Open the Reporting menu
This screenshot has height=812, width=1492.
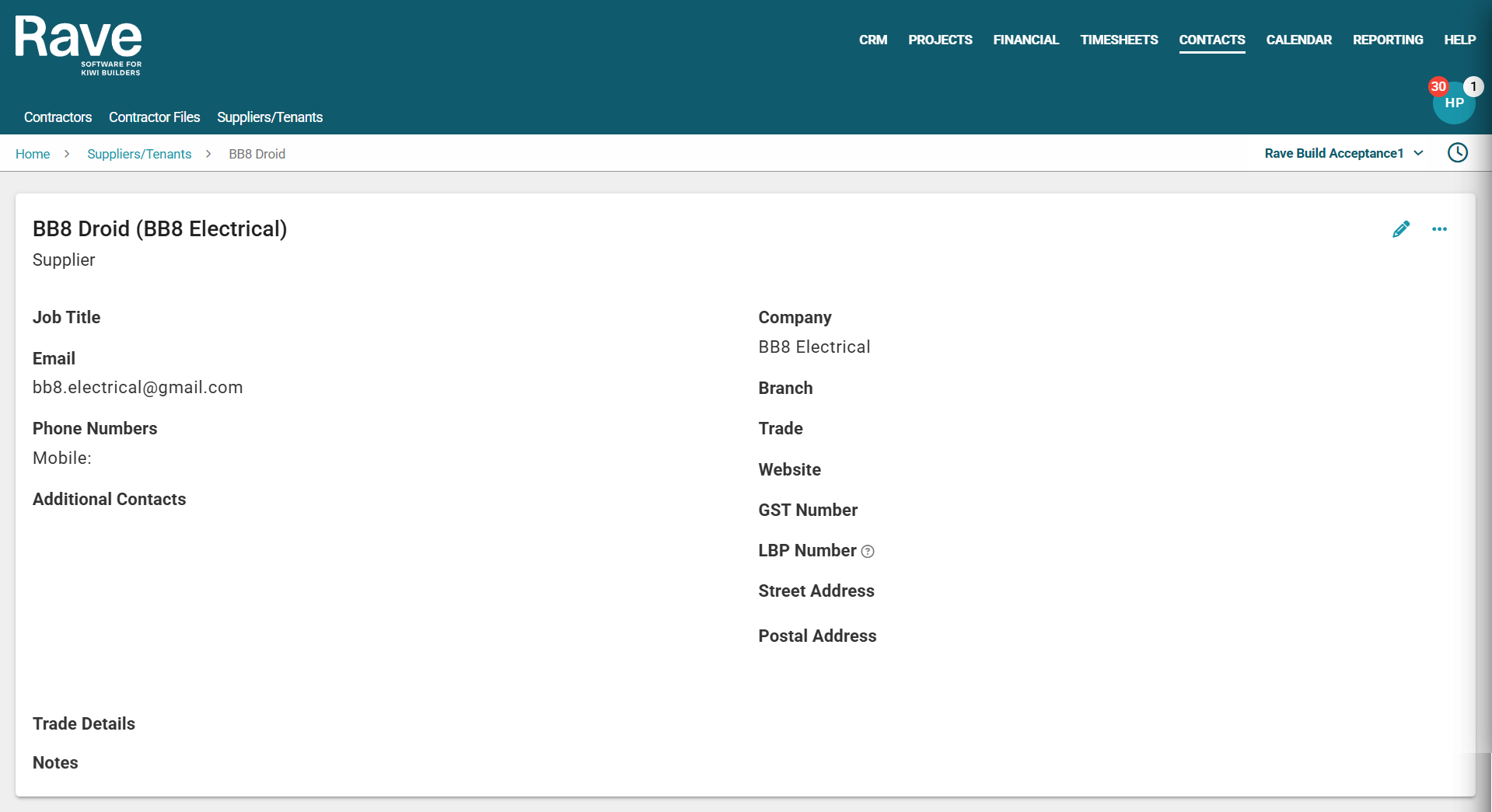[x=1388, y=40]
